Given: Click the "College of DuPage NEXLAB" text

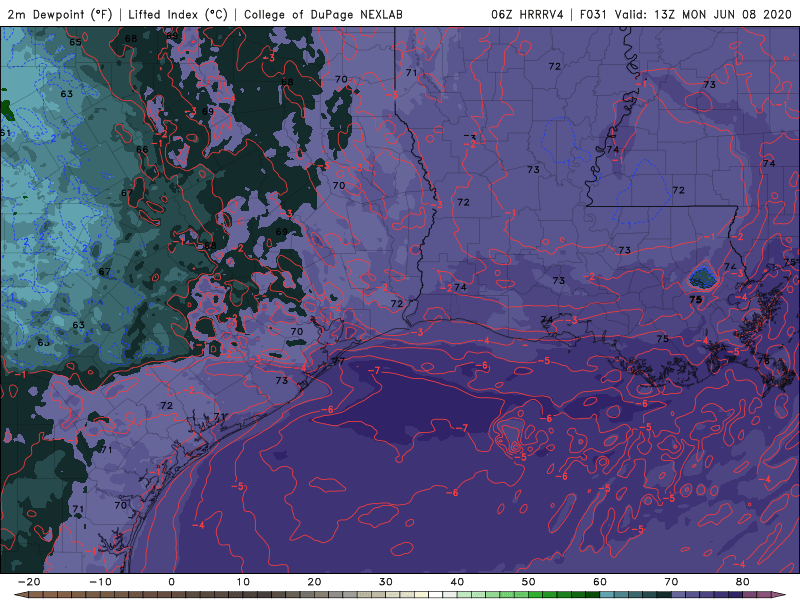Looking at the screenshot, I should (x=323, y=14).
